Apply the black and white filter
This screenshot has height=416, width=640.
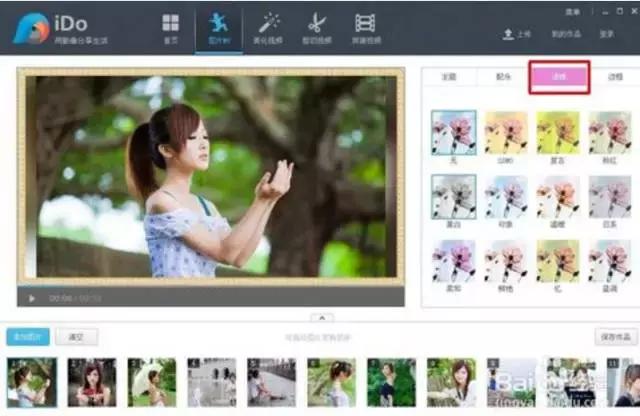453,197
